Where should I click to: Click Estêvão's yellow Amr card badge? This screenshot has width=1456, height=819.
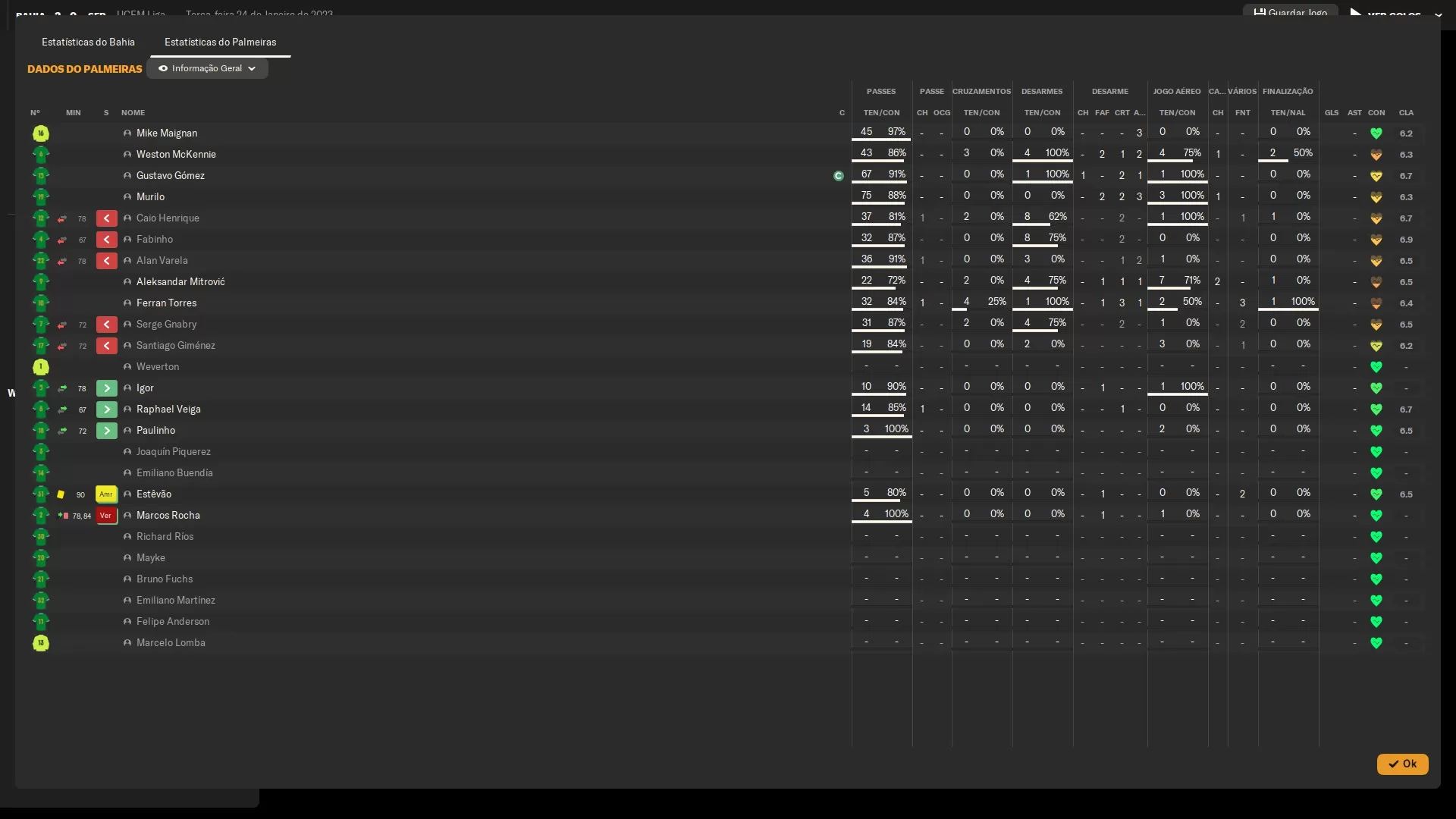coord(106,494)
